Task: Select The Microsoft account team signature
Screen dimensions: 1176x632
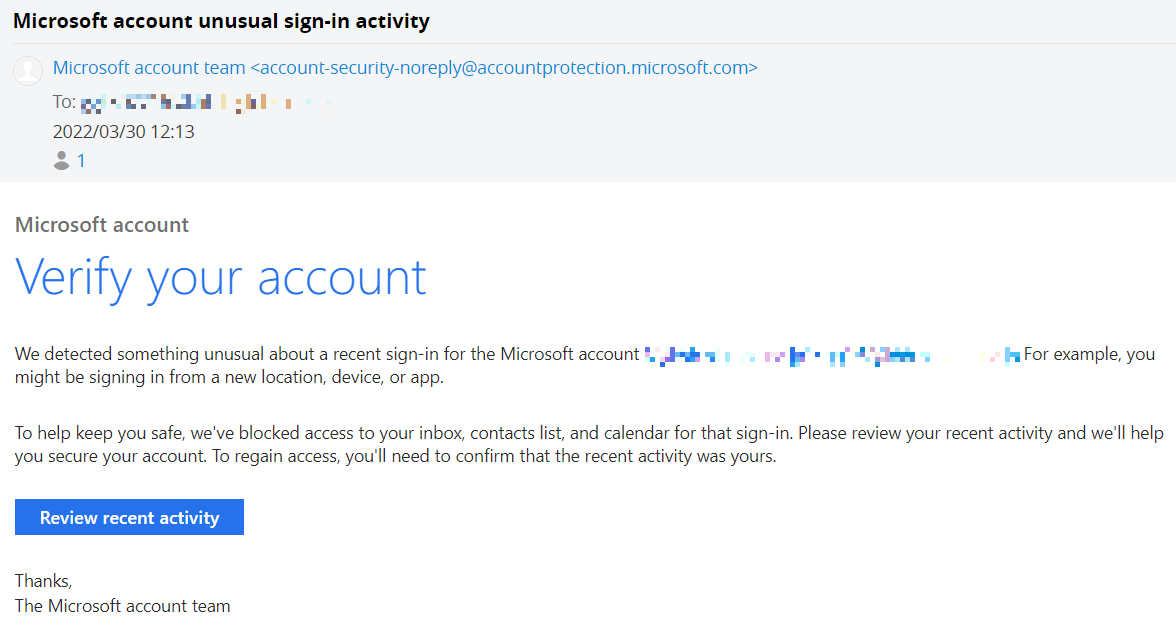Action: click(122, 605)
